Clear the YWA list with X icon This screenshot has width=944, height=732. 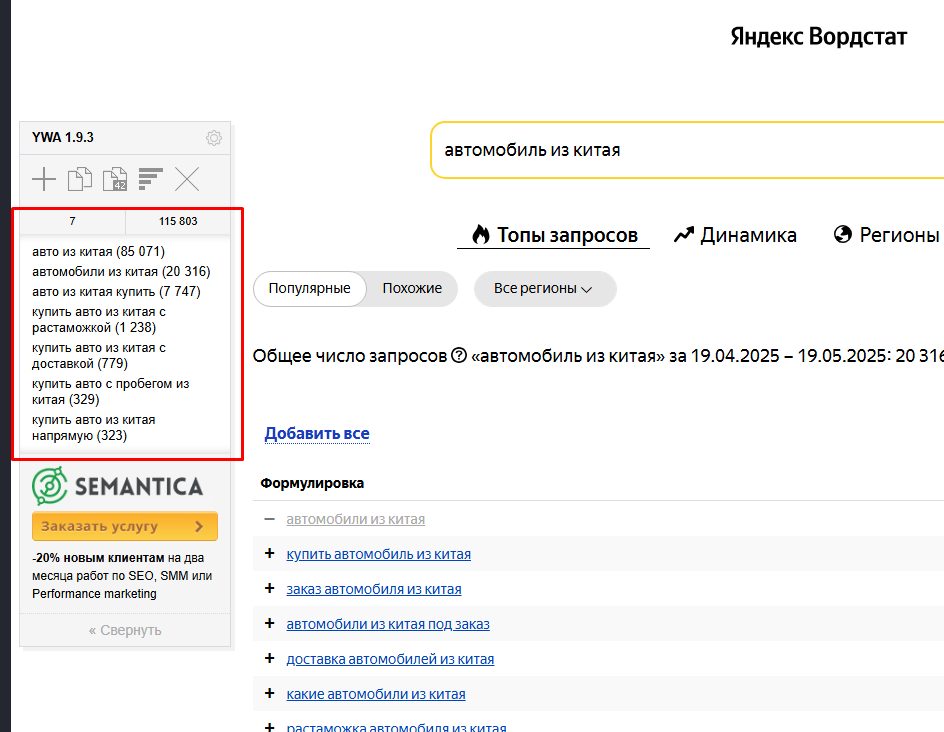click(187, 179)
